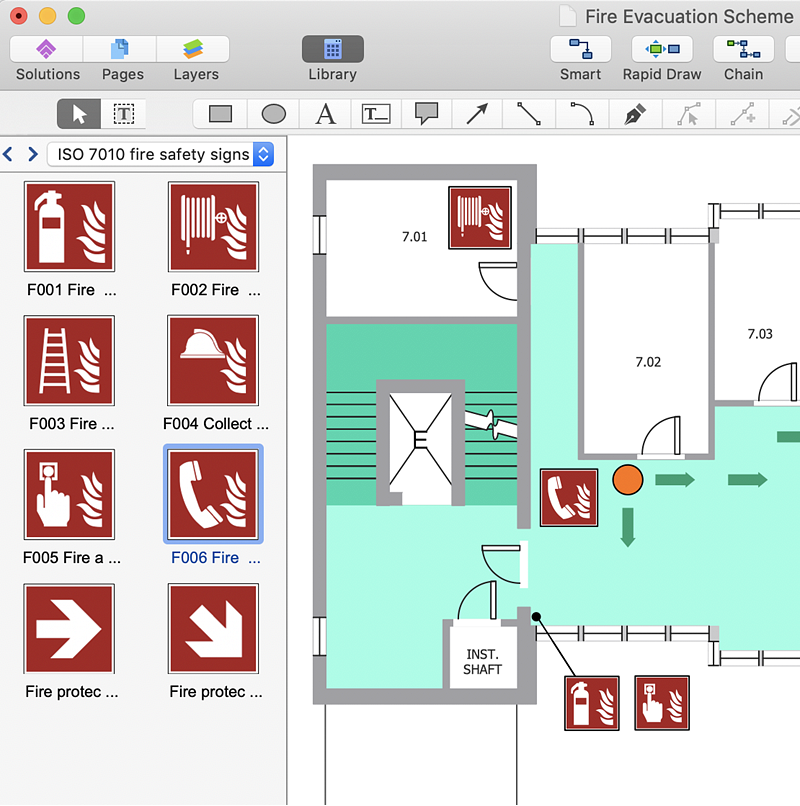The width and height of the screenshot is (800, 806).
Task: Go to the previous library with left chevron
Action: tap(9, 154)
